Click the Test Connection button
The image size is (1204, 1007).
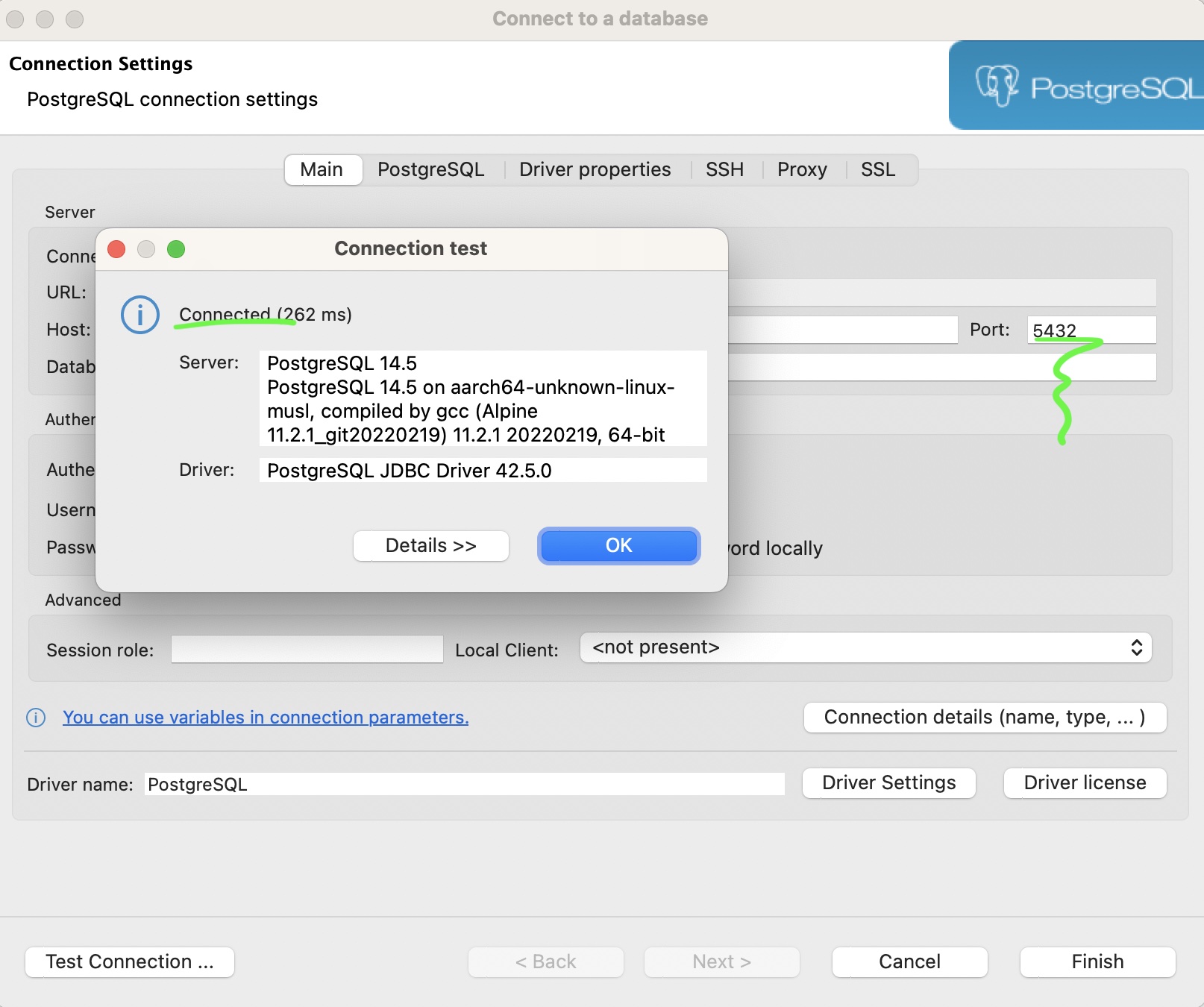click(x=130, y=962)
